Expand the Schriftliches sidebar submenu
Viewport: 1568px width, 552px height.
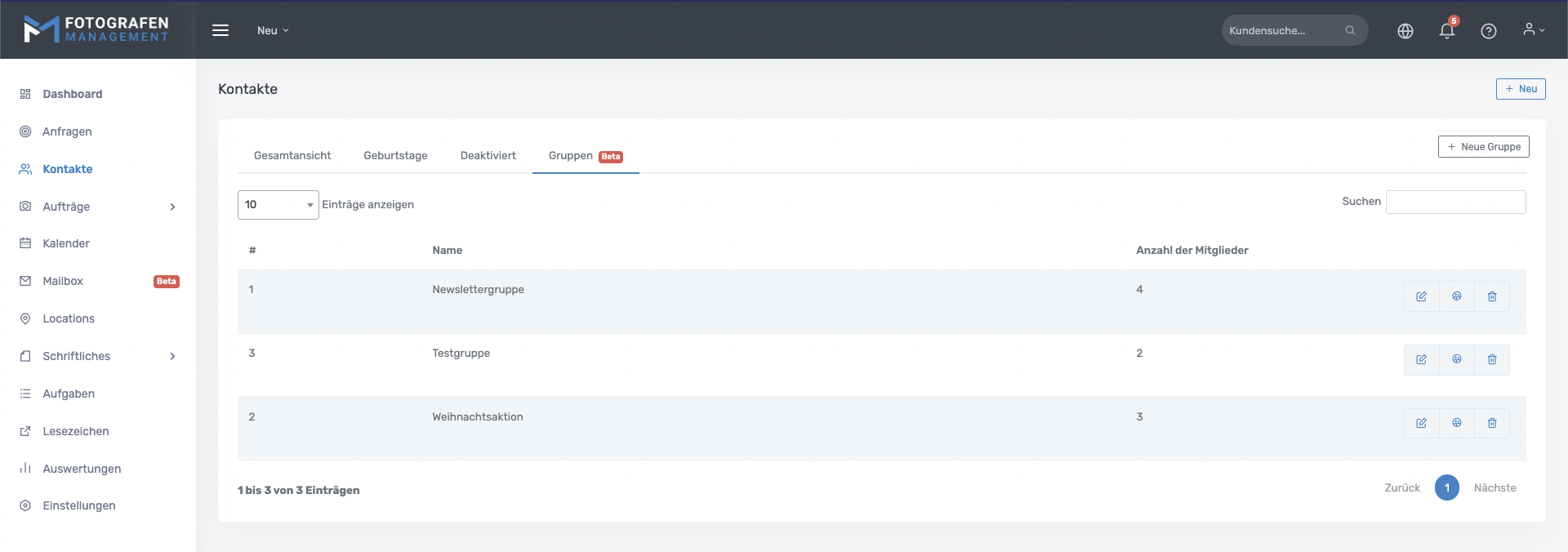point(172,356)
